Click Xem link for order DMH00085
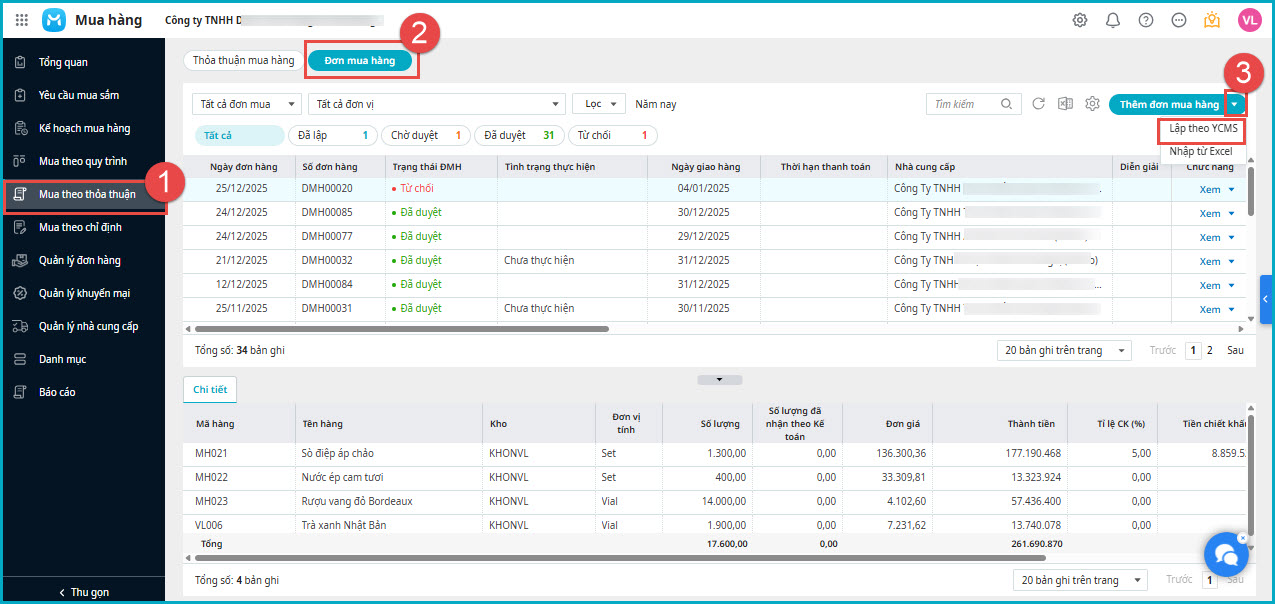Viewport: 1275px width, 604px height. click(1210, 213)
